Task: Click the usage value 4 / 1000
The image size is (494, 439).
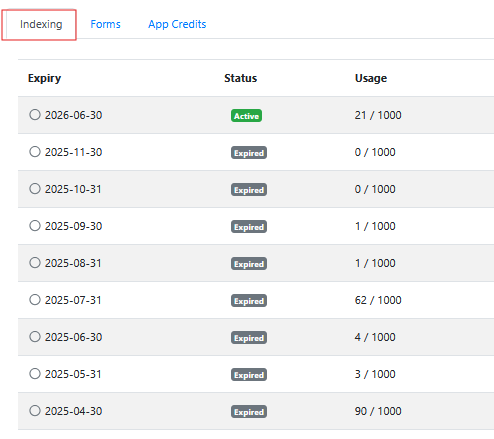Action: point(375,337)
